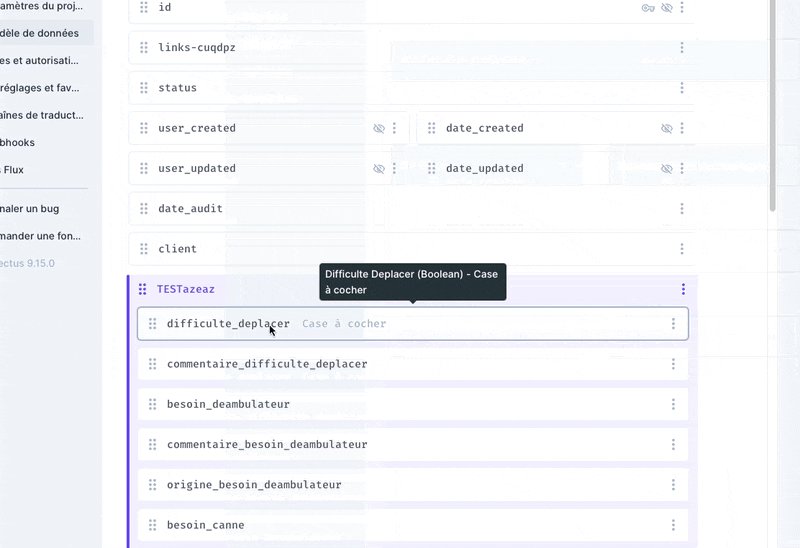Grab drag handle of origine_besoin_deambulateur field
This screenshot has height=548, width=800.
pyautogui.click(x=153, y=485)
